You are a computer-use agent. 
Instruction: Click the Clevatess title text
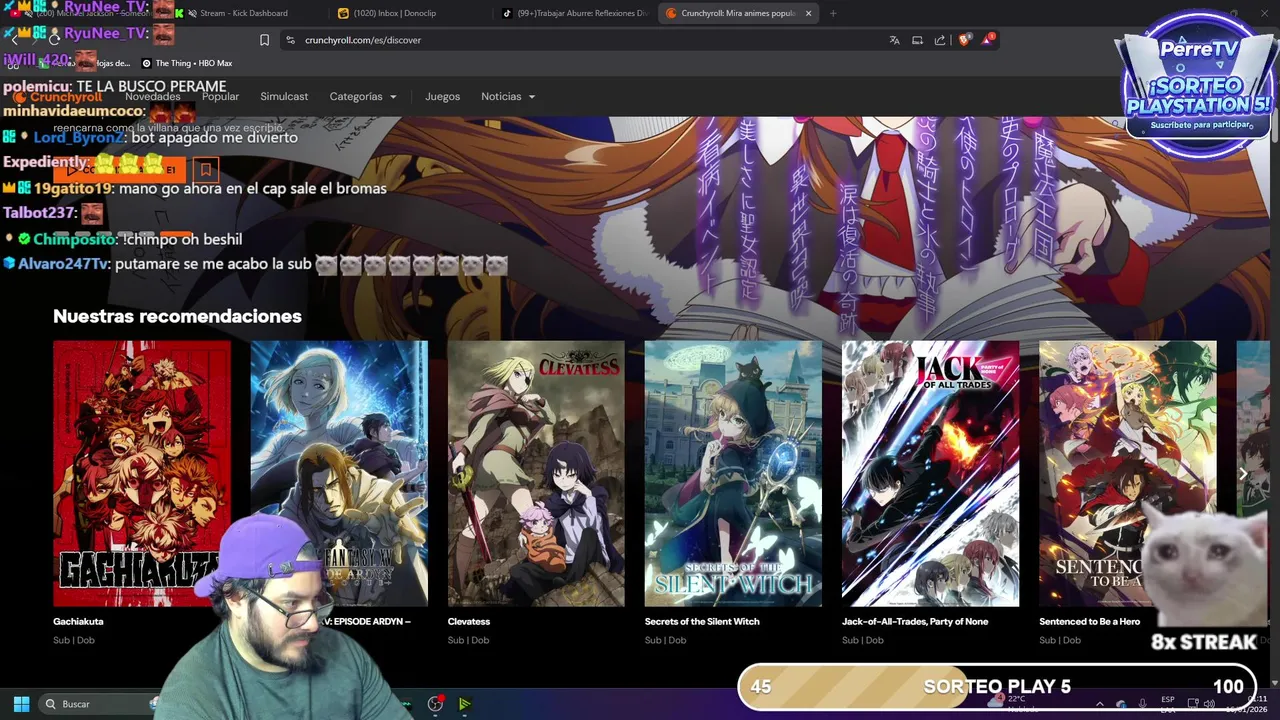coord(469,621)
